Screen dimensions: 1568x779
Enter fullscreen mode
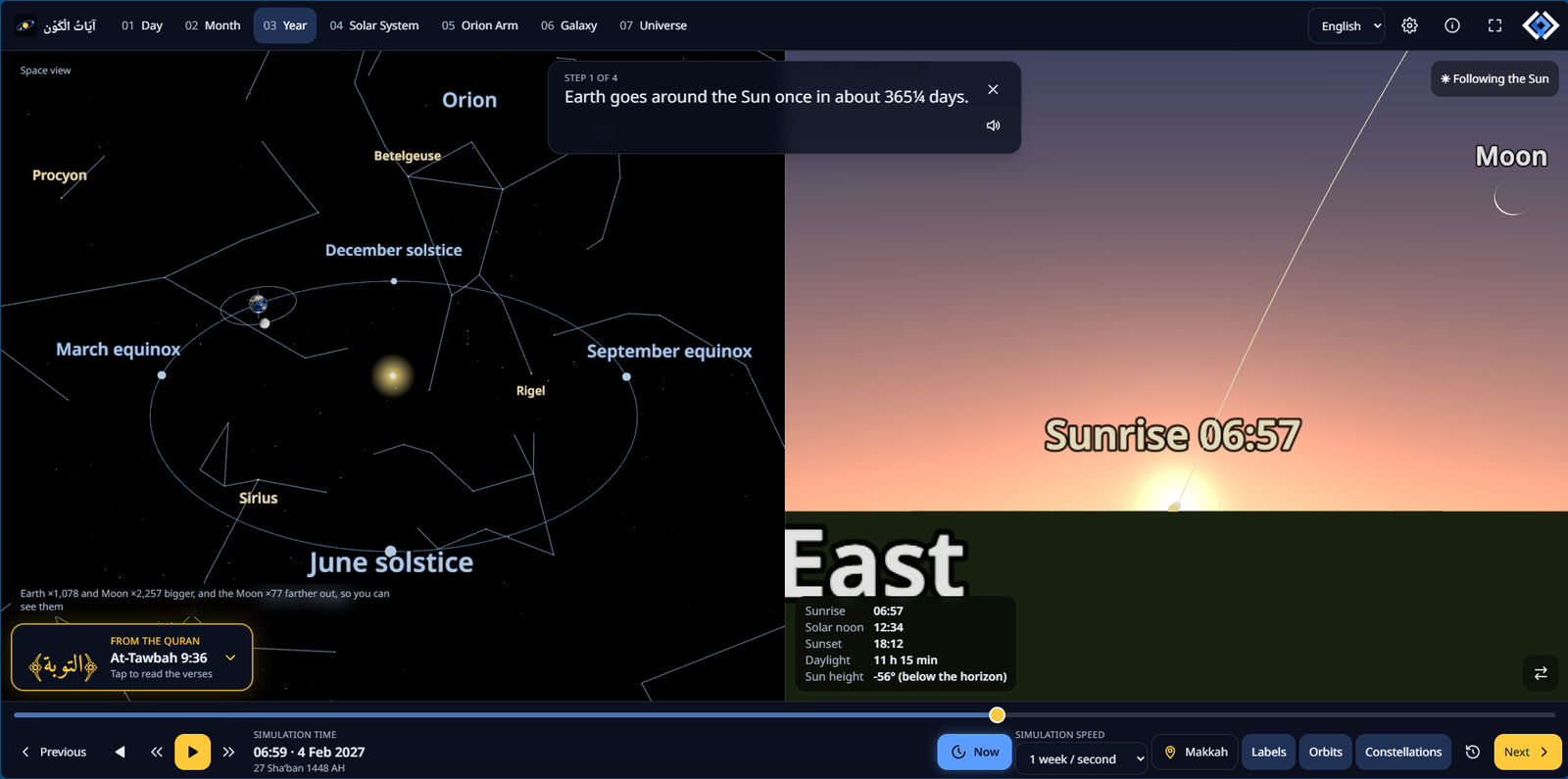tap(1494, 25)
